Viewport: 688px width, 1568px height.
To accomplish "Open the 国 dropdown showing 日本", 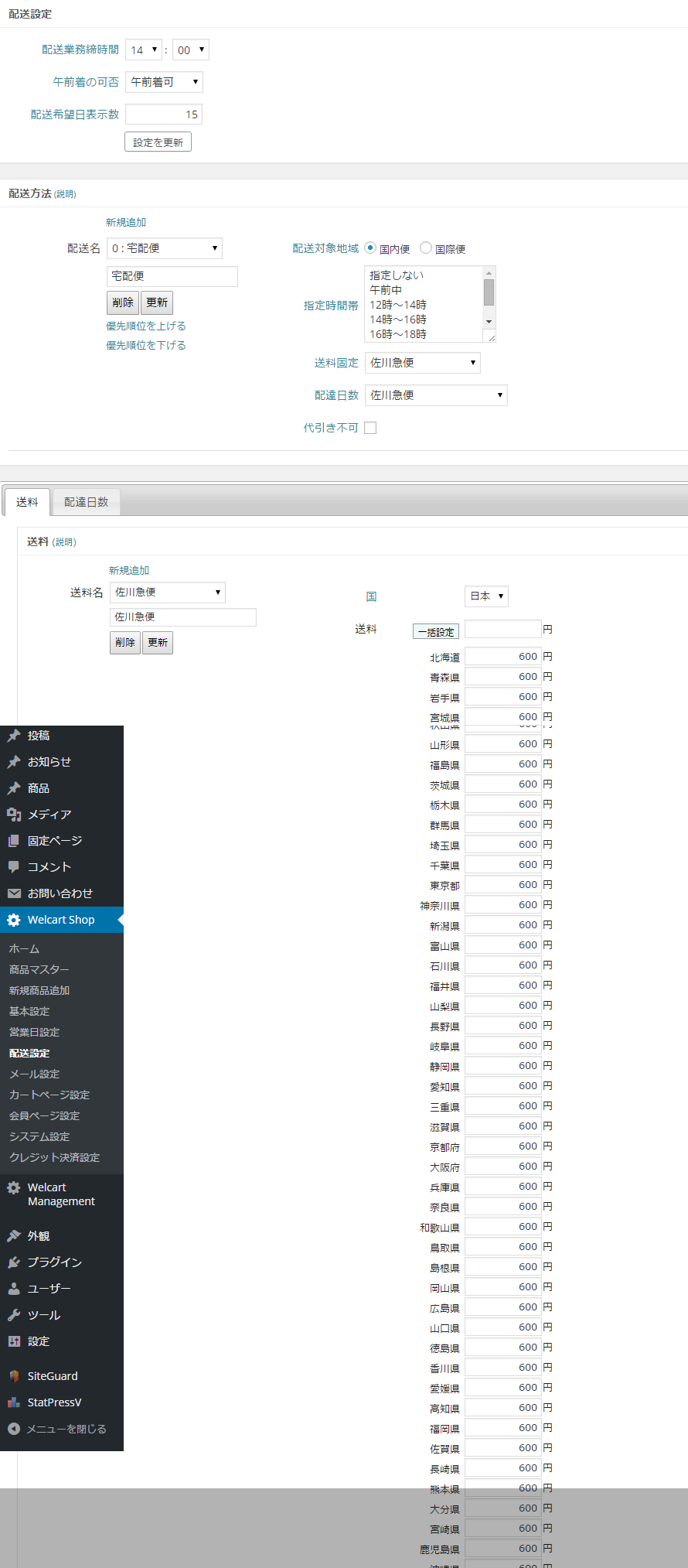I will click(x=486, y=596).
